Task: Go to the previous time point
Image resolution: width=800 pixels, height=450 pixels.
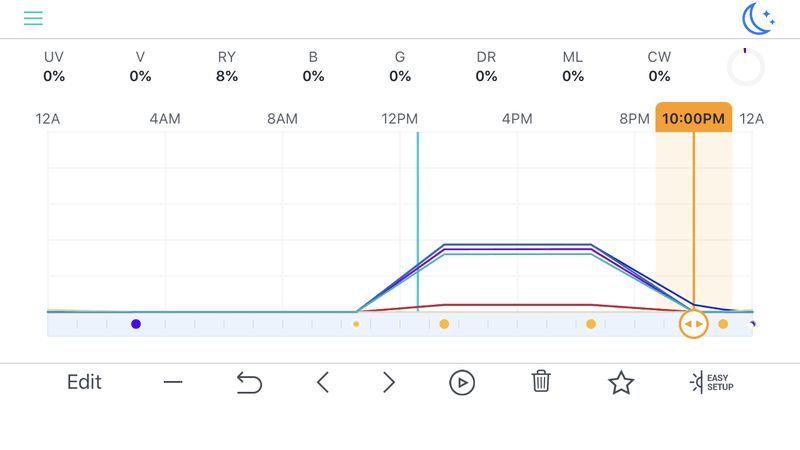Action: pyautogui.click(x=322, y=382)
